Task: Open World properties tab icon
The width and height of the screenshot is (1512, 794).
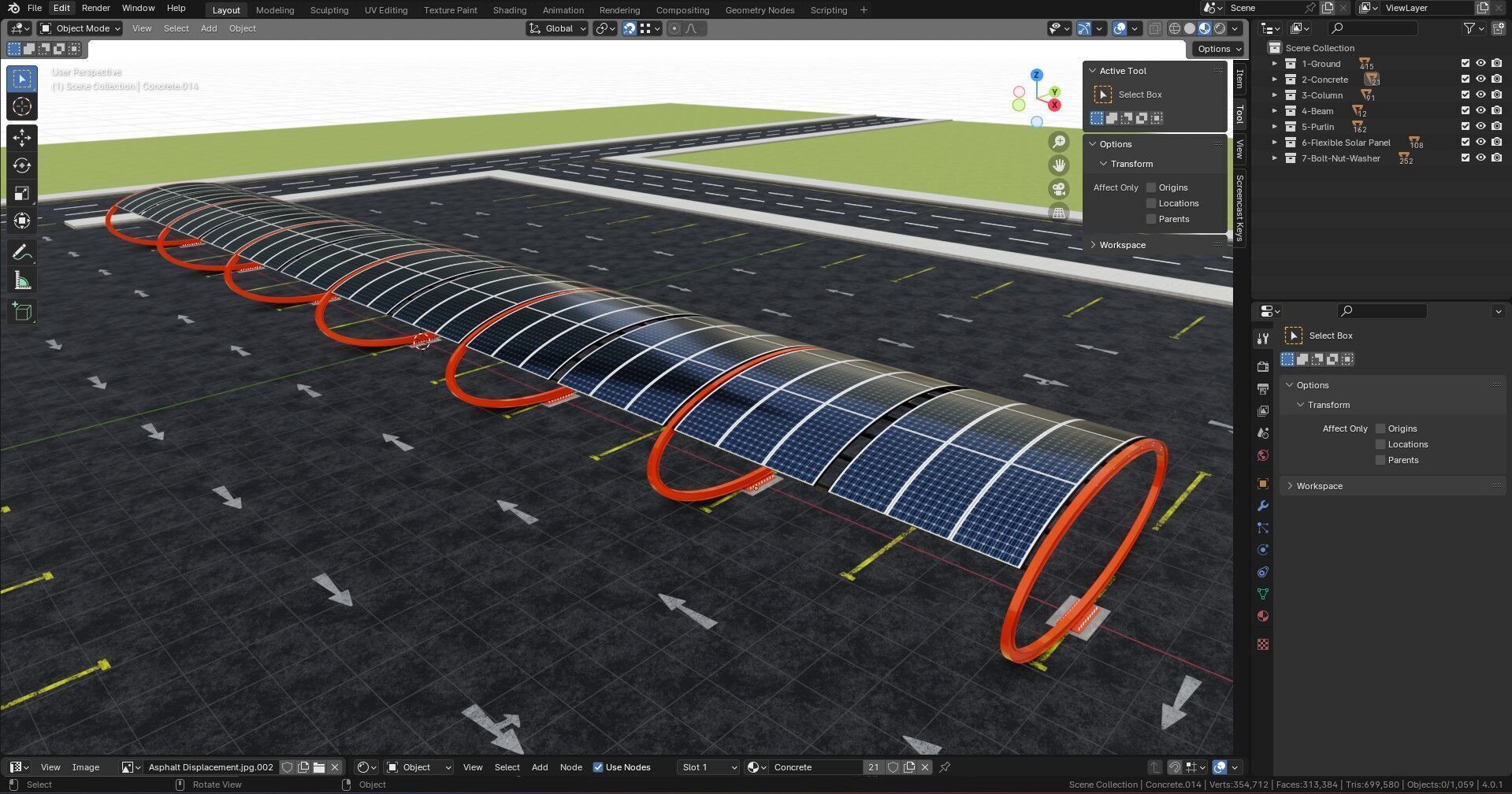Action: pos(1263,455)
